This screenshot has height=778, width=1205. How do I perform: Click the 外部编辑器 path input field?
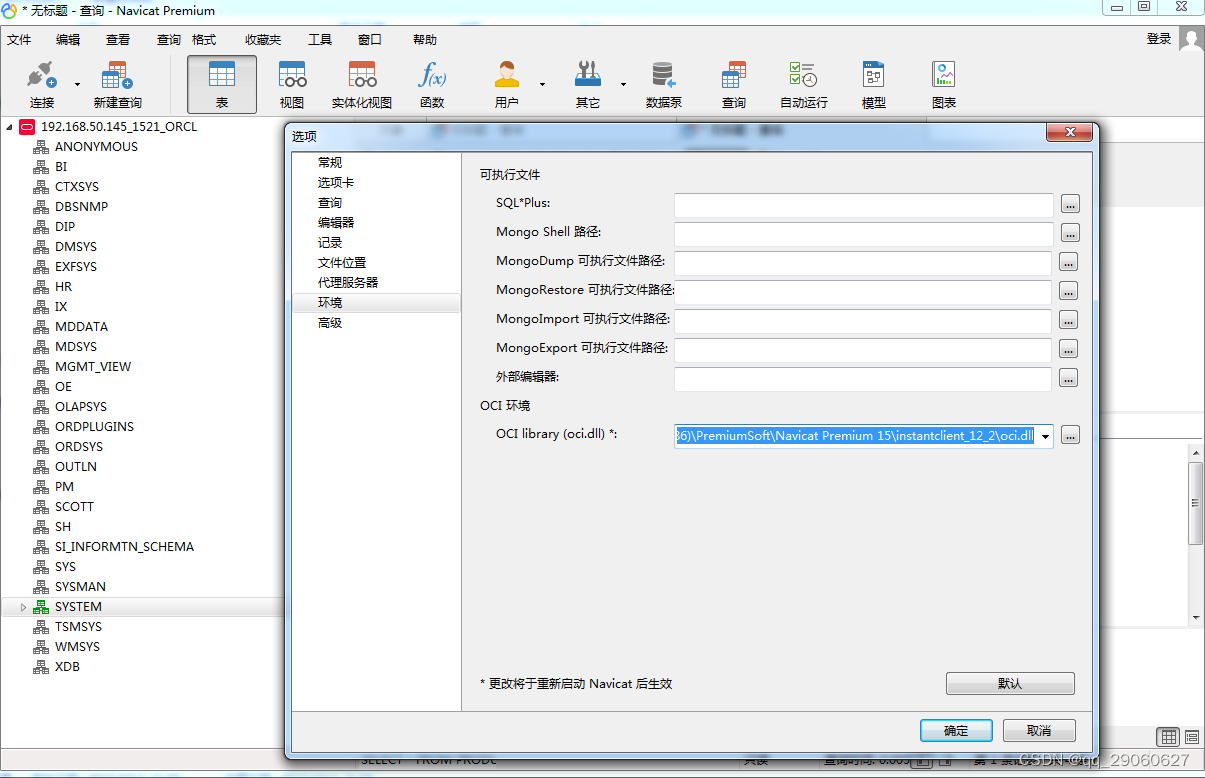(x=863, y=379)
